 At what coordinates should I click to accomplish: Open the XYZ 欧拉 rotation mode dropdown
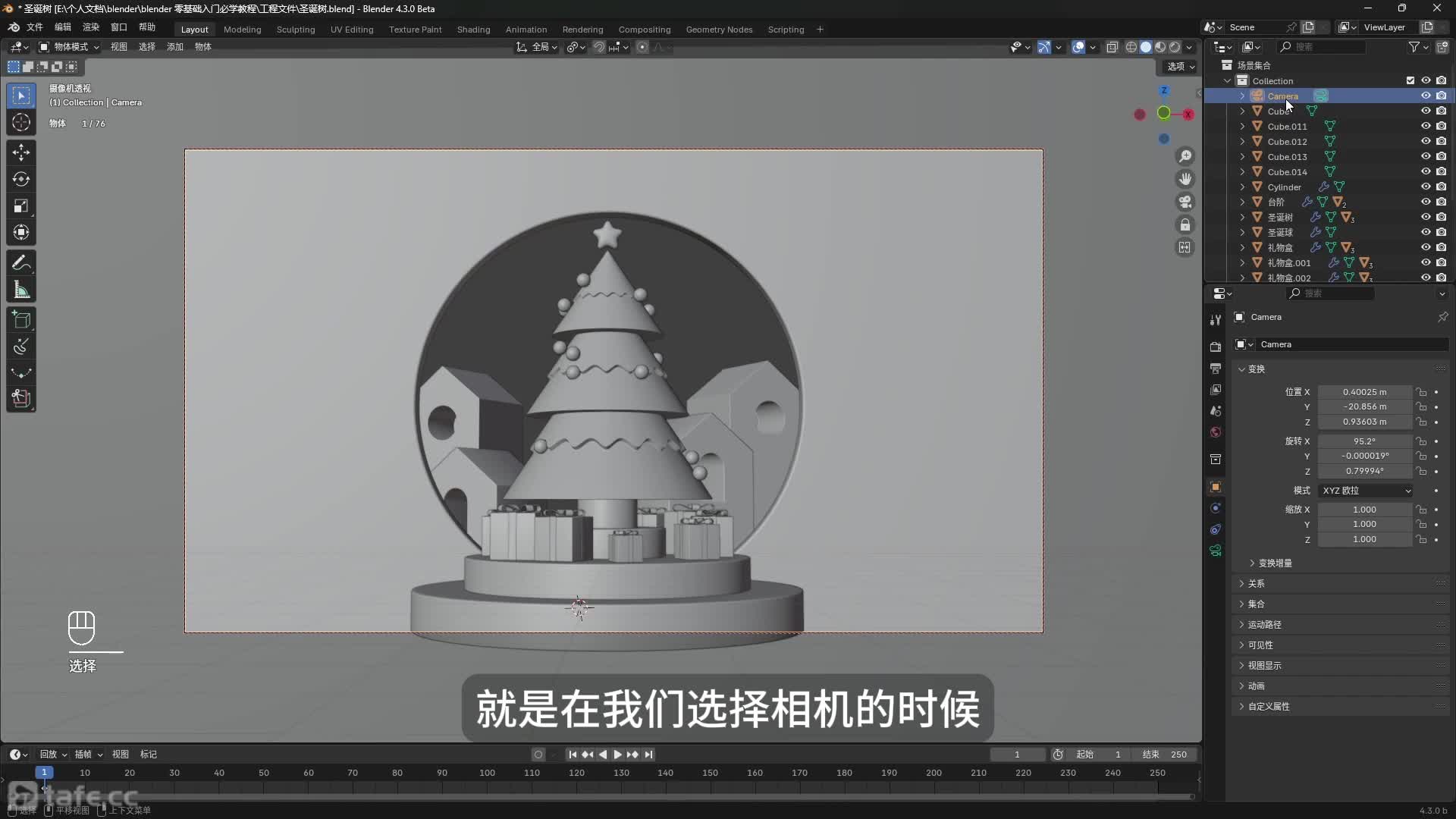pos(1366,491)
